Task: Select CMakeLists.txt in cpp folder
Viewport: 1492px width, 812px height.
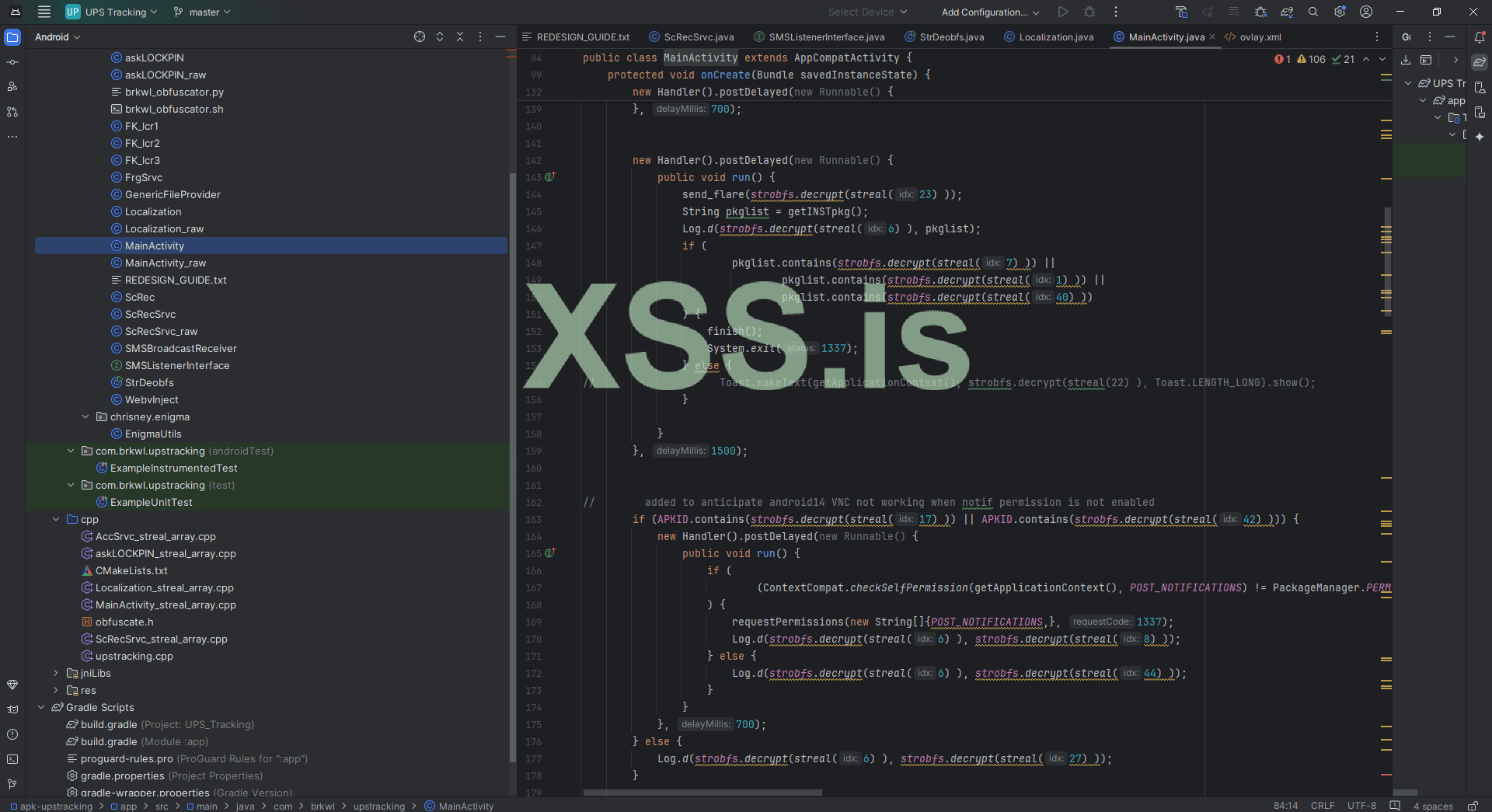Action: click(x=131, y=570)
